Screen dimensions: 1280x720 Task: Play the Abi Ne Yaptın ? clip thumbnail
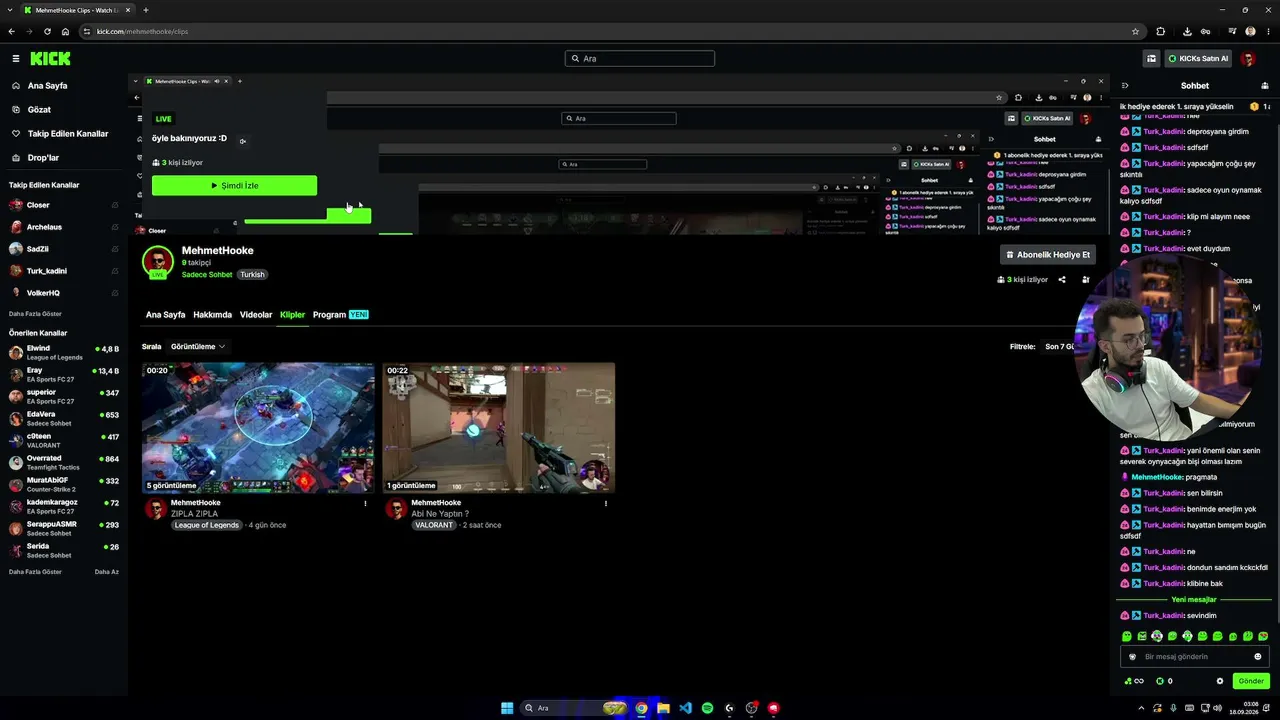coord(498,428)
